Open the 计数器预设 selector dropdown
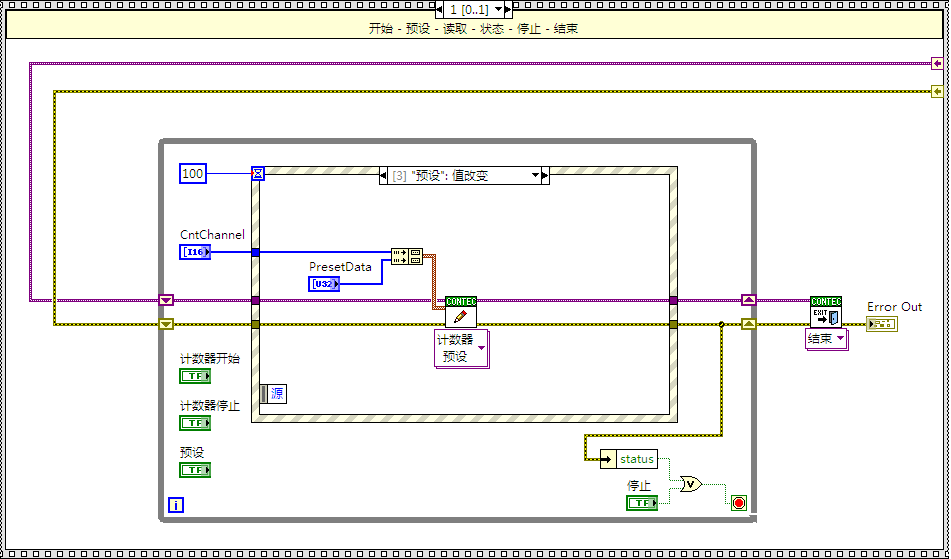 pos(481,348)
